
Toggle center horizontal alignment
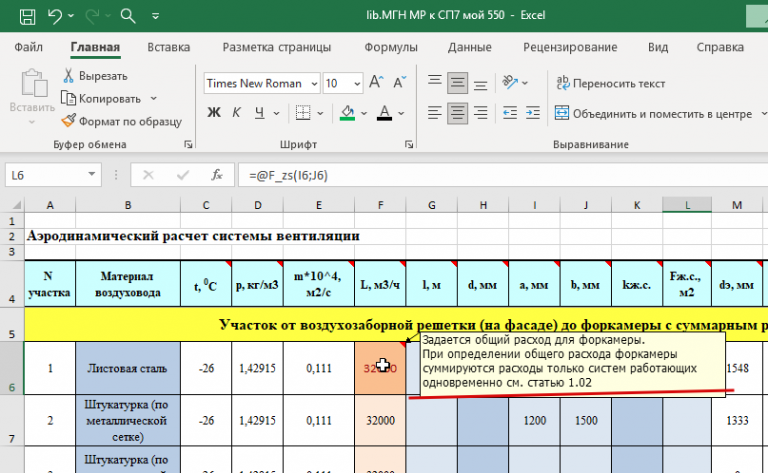[457, 113]
